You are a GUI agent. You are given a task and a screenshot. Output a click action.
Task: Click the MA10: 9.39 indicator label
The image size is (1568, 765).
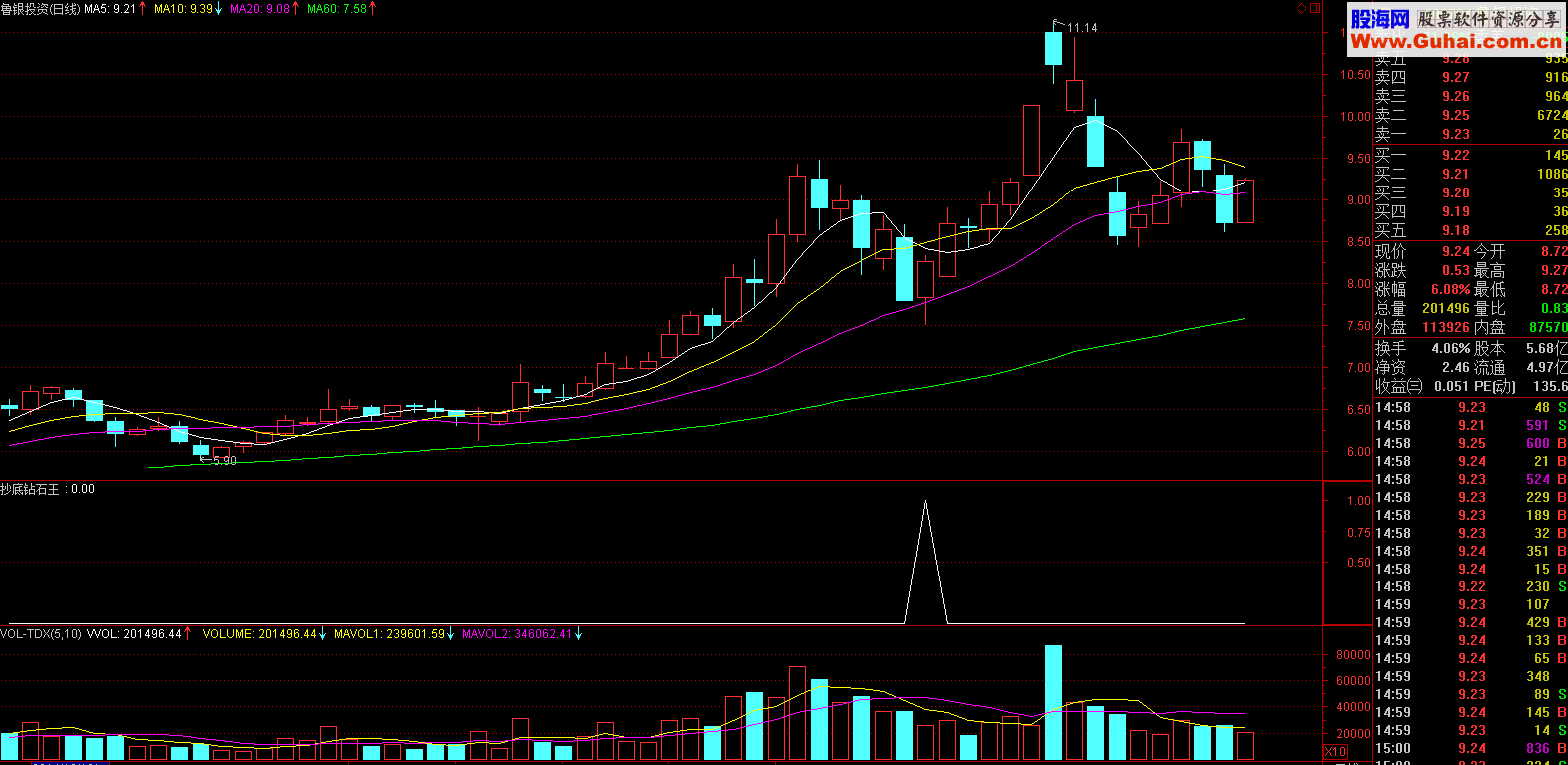click(x=184, y=9)
